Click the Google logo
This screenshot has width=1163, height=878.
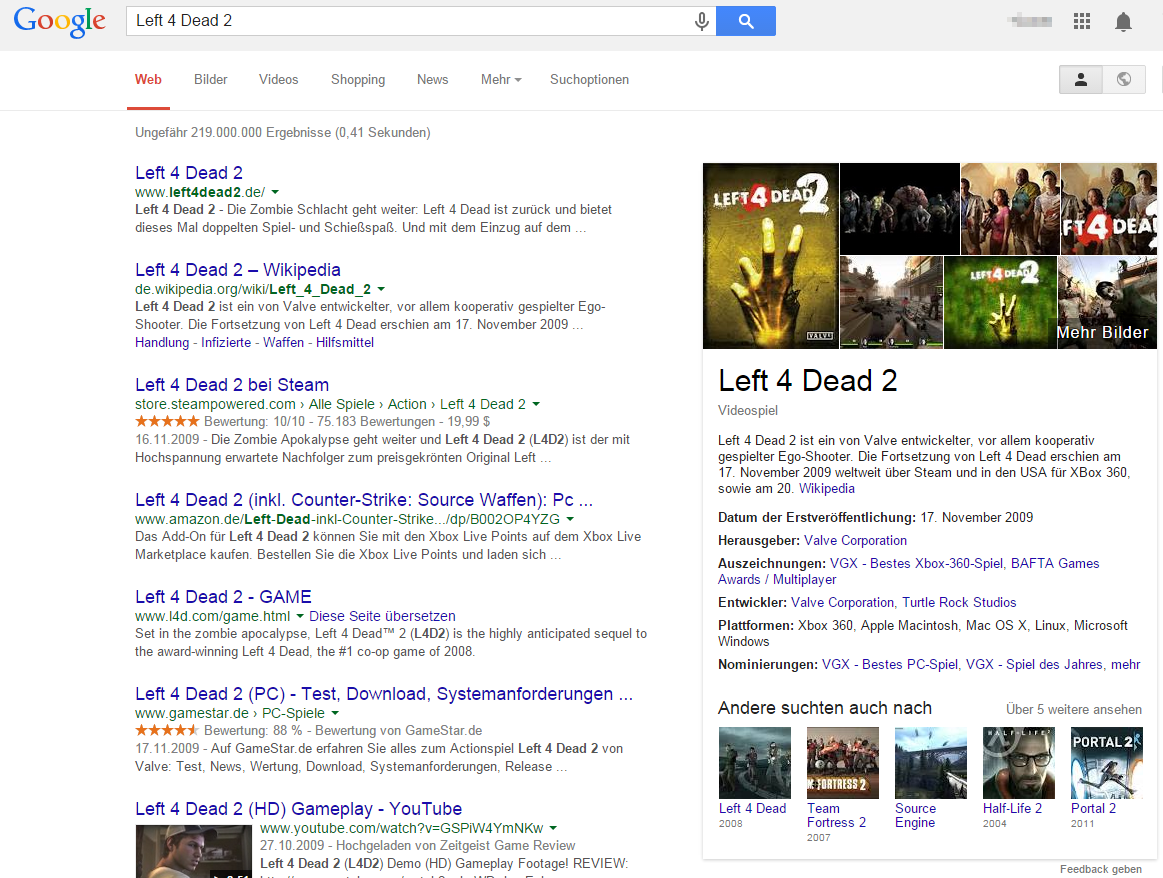click(x=59, y=21)
